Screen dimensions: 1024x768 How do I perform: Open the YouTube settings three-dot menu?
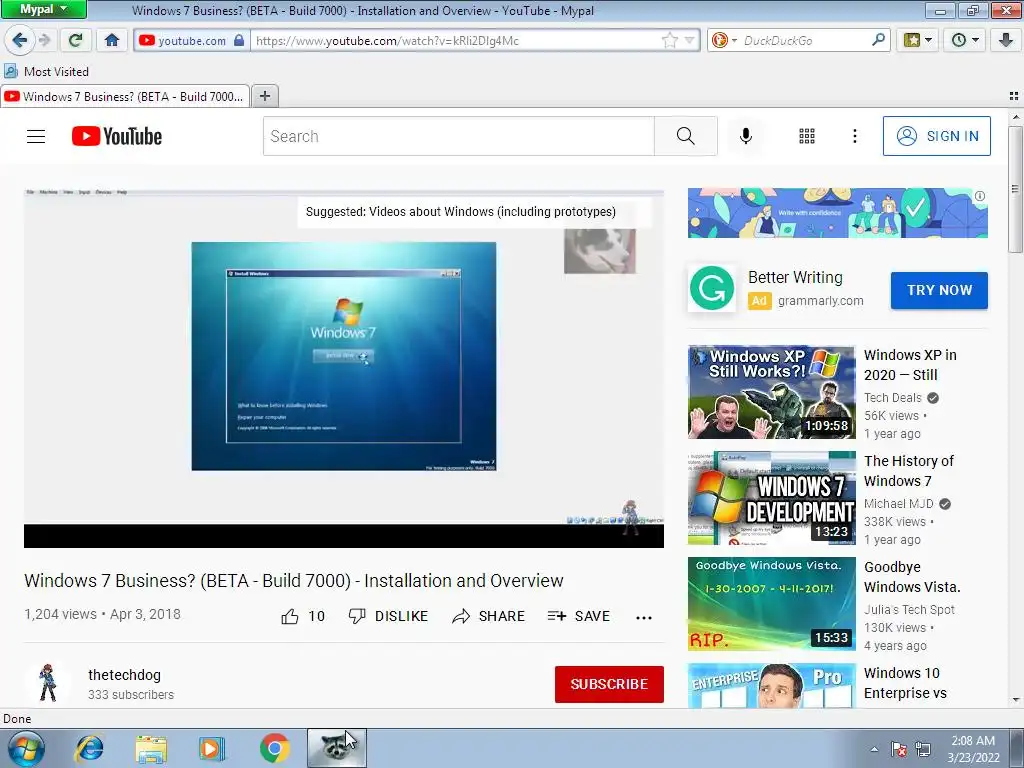point(855,136)
